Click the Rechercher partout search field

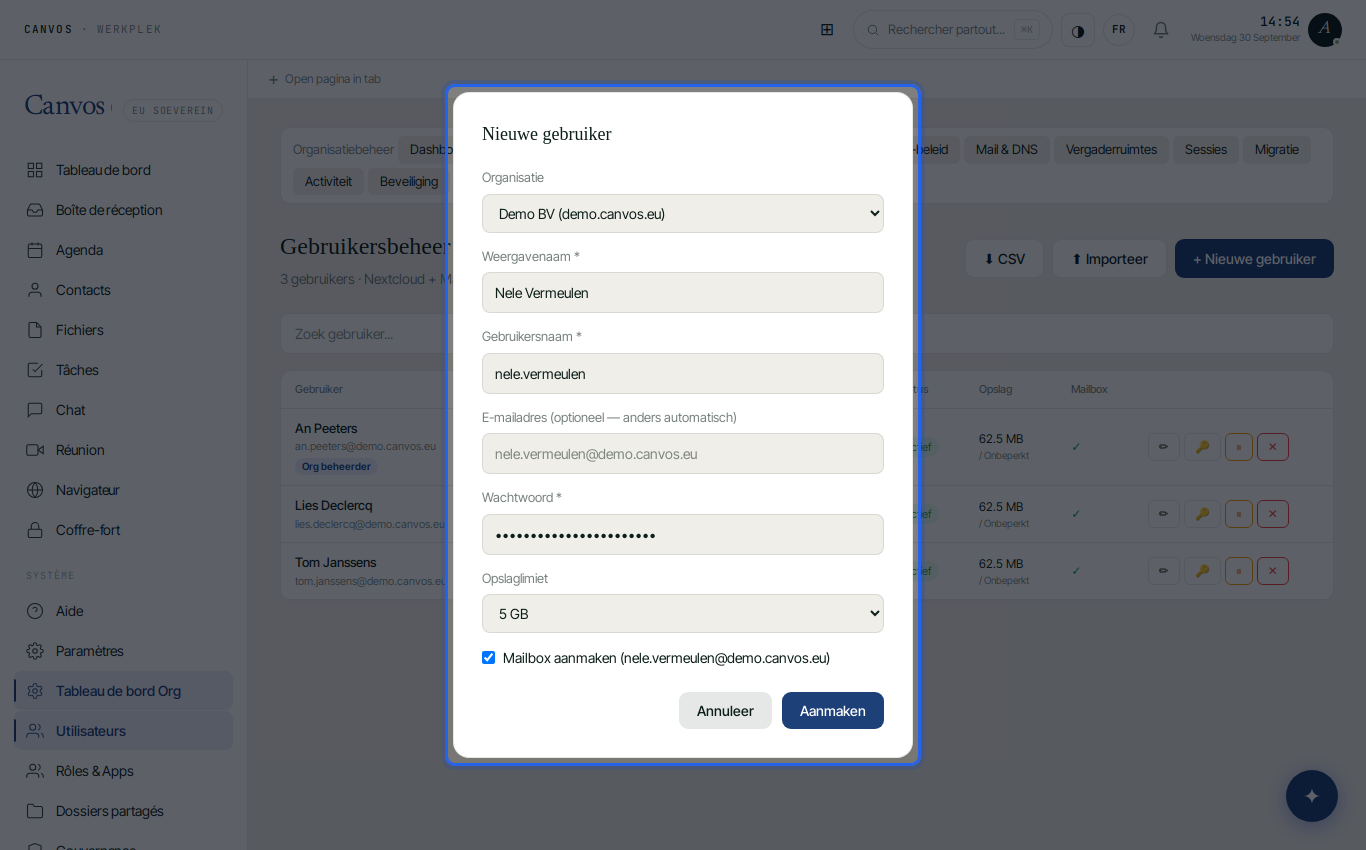coord(952,30)
